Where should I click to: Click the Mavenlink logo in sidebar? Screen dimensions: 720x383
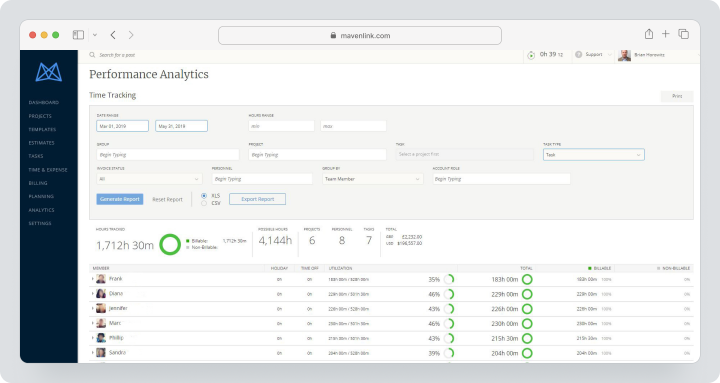point(49,72)
